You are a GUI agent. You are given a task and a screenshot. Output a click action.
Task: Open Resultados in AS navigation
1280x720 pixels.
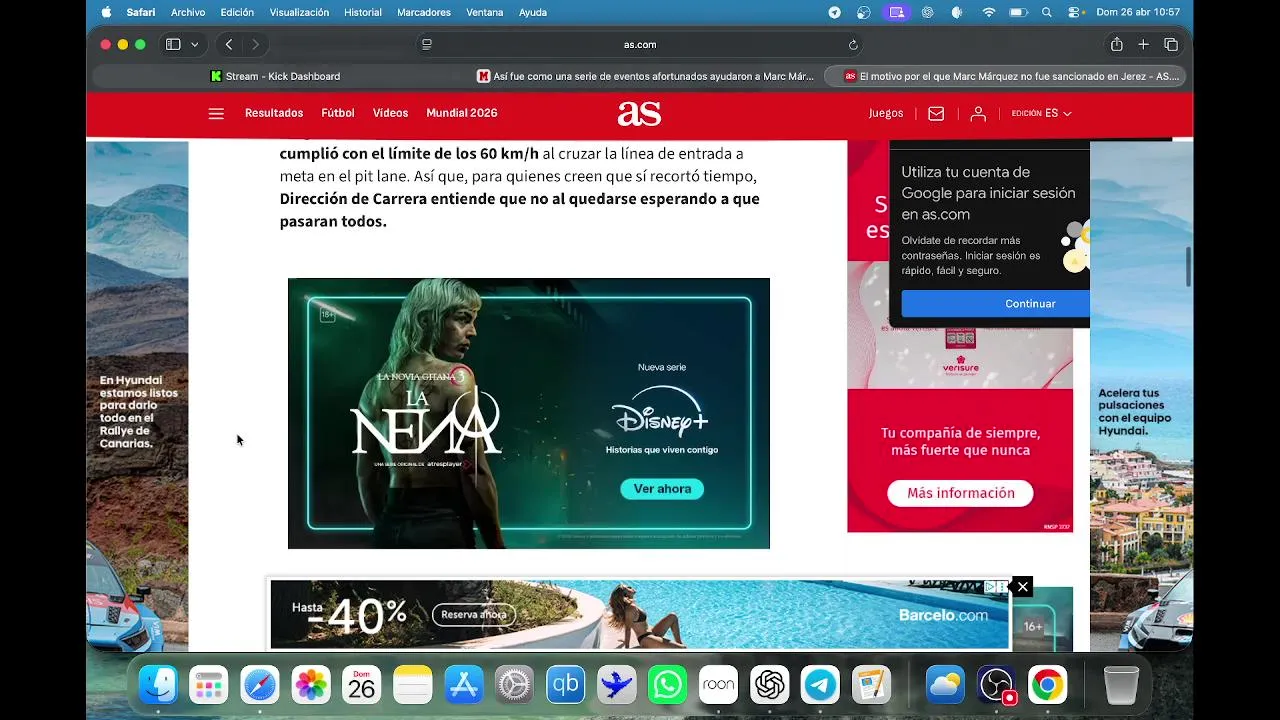pyautogui.click(x=274, y=113)
